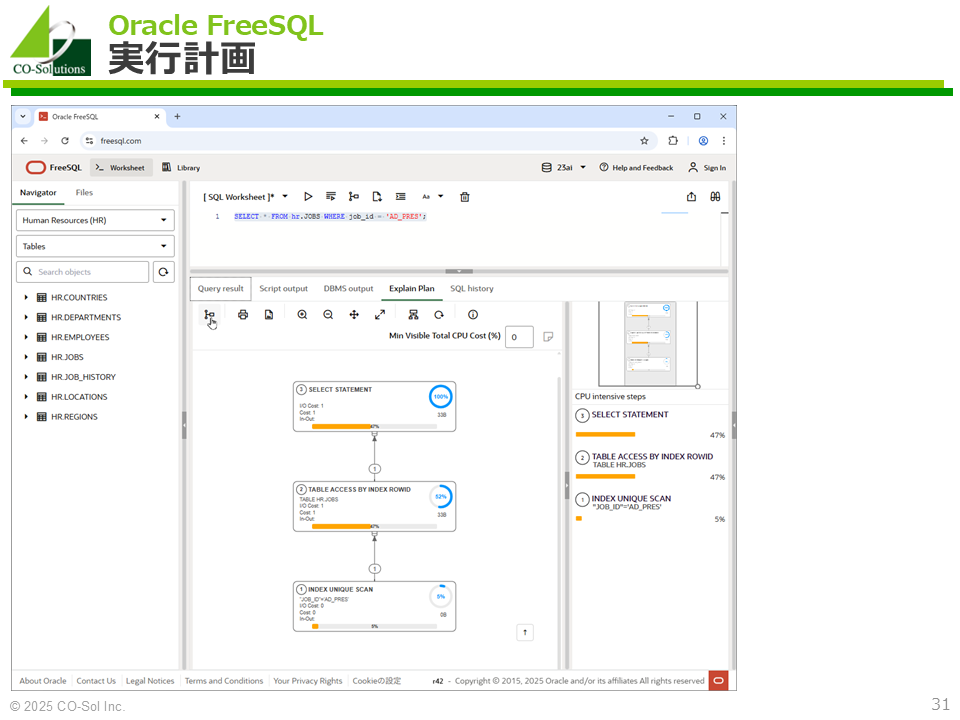Click the Run Statement play icon
This screenshot has height=720, width=960.
pos(308,197)
